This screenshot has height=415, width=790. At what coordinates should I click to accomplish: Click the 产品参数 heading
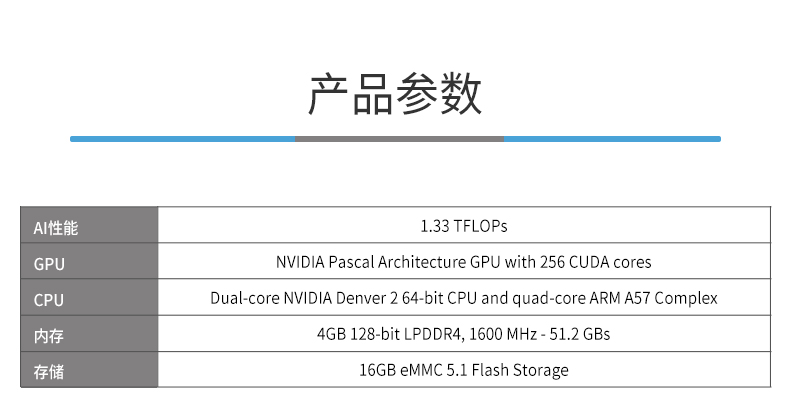point(395,94)
